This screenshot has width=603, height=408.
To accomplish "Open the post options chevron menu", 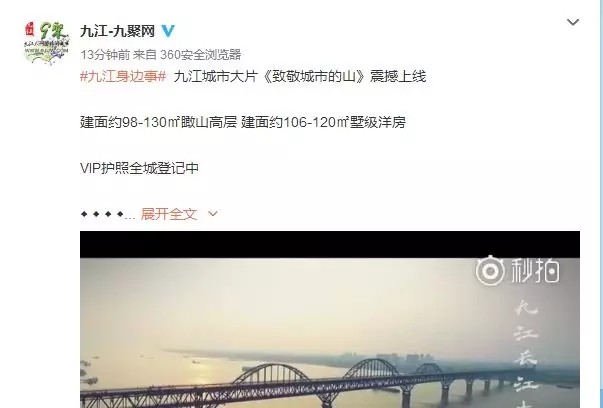I will [x=573, y=22].
